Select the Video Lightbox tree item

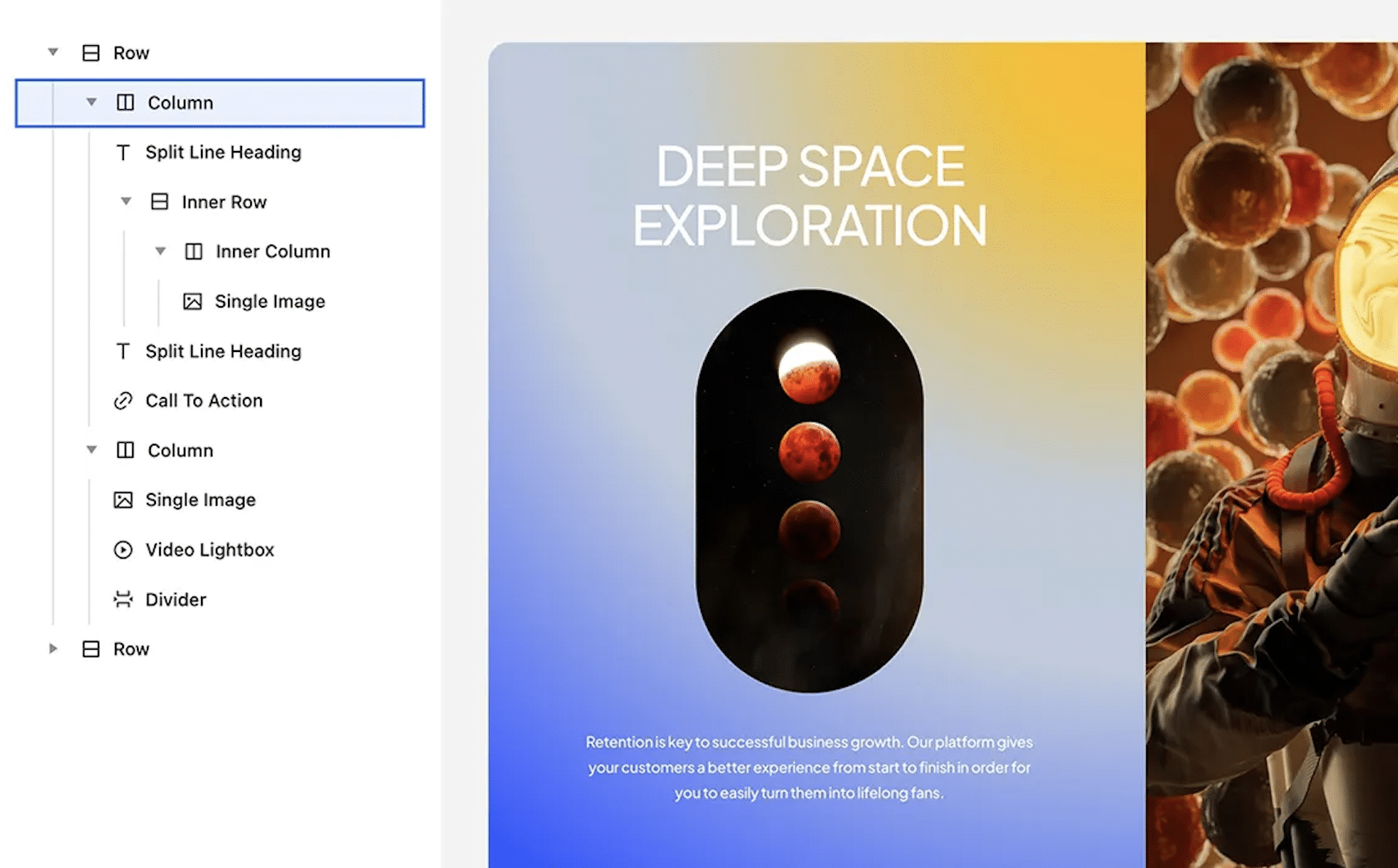[x=210, y=550]
